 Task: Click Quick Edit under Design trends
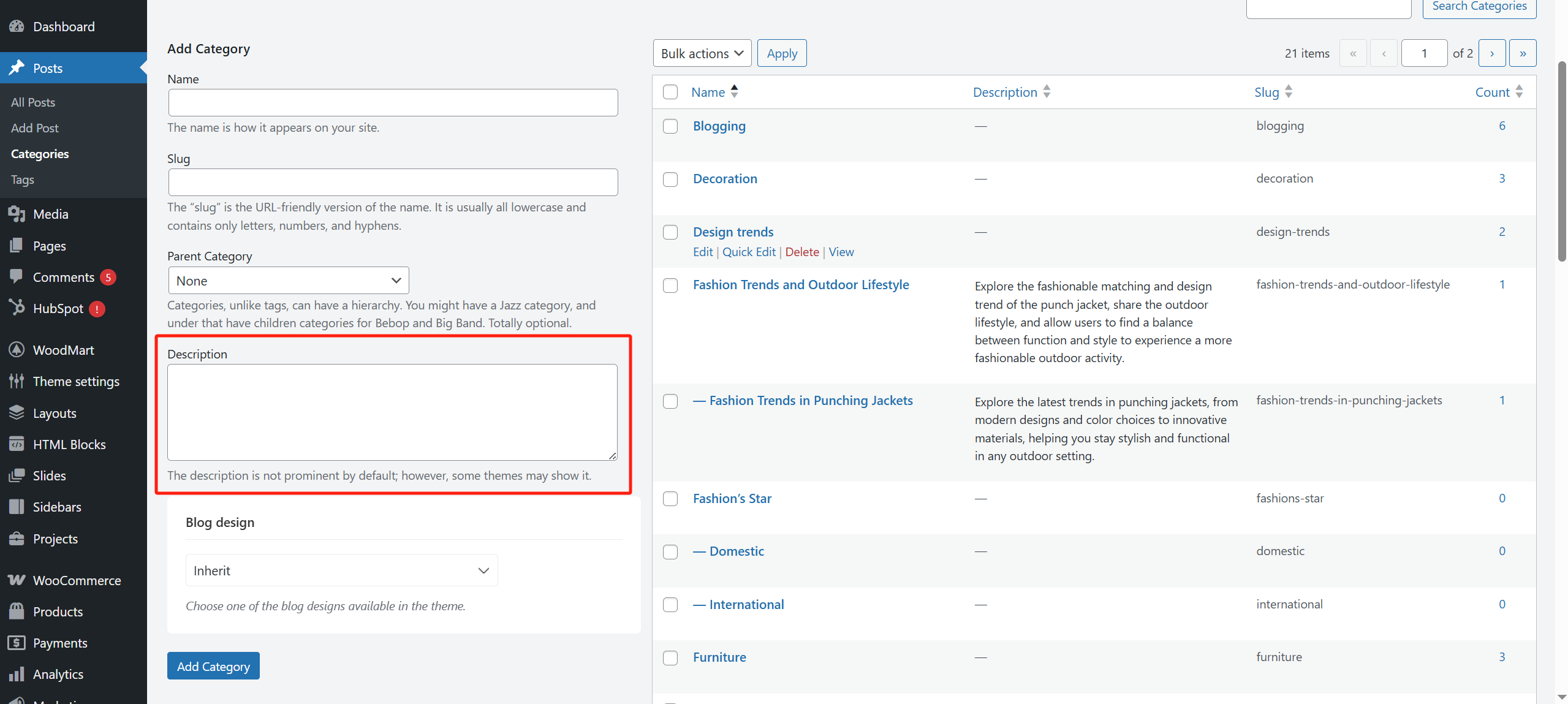[x=749, y=252]
